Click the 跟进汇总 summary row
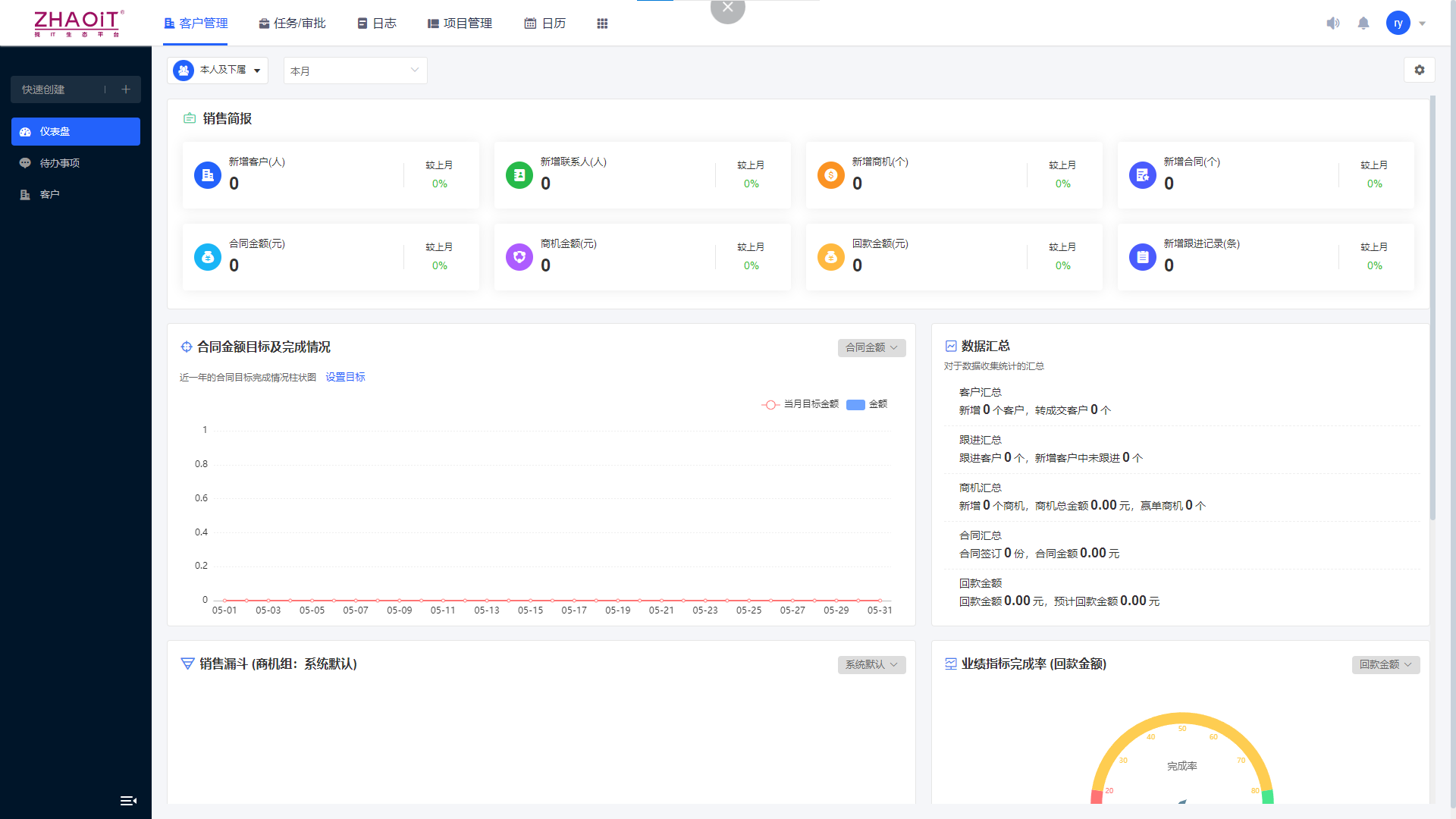 pos(1181,449)
